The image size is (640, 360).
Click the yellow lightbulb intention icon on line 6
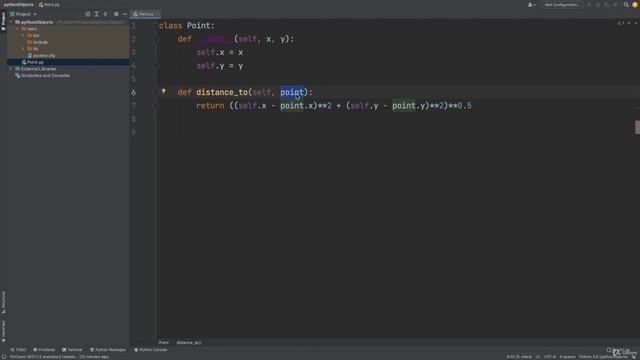164,91
